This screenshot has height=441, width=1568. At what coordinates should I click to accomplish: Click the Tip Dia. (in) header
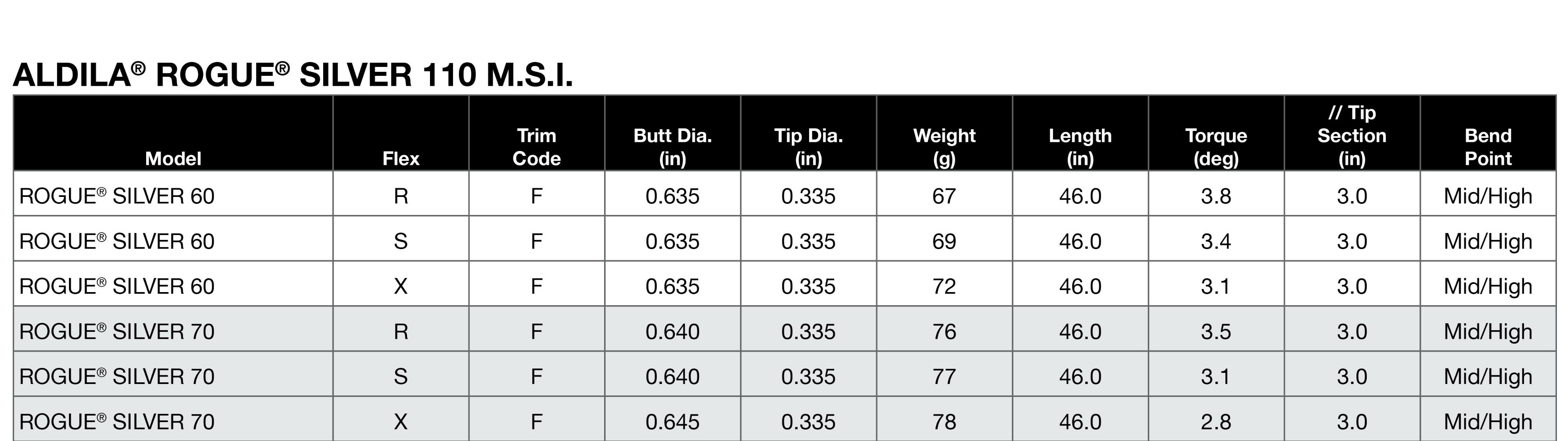click(808, 146)
